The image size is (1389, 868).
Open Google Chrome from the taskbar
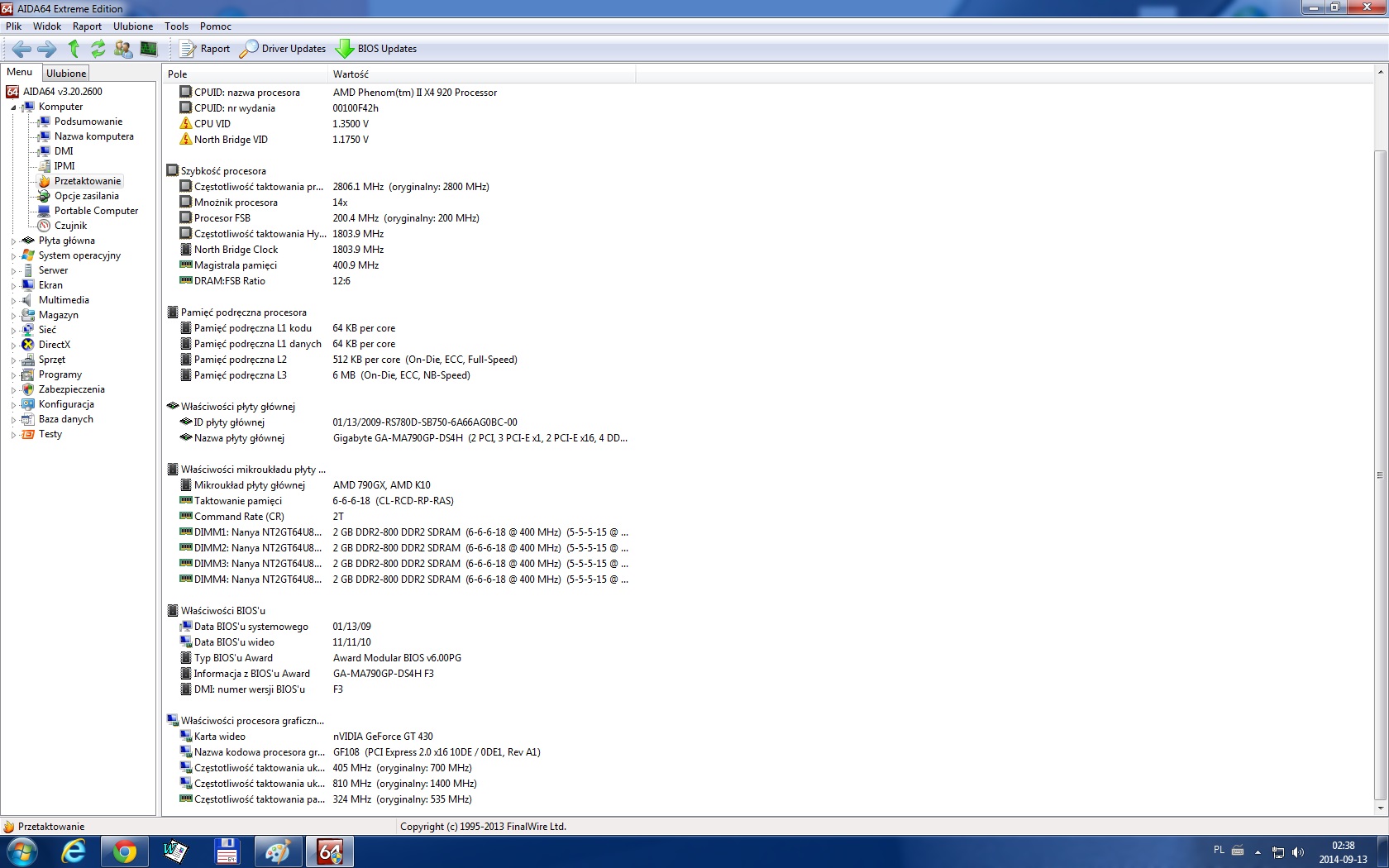point(125,851)
